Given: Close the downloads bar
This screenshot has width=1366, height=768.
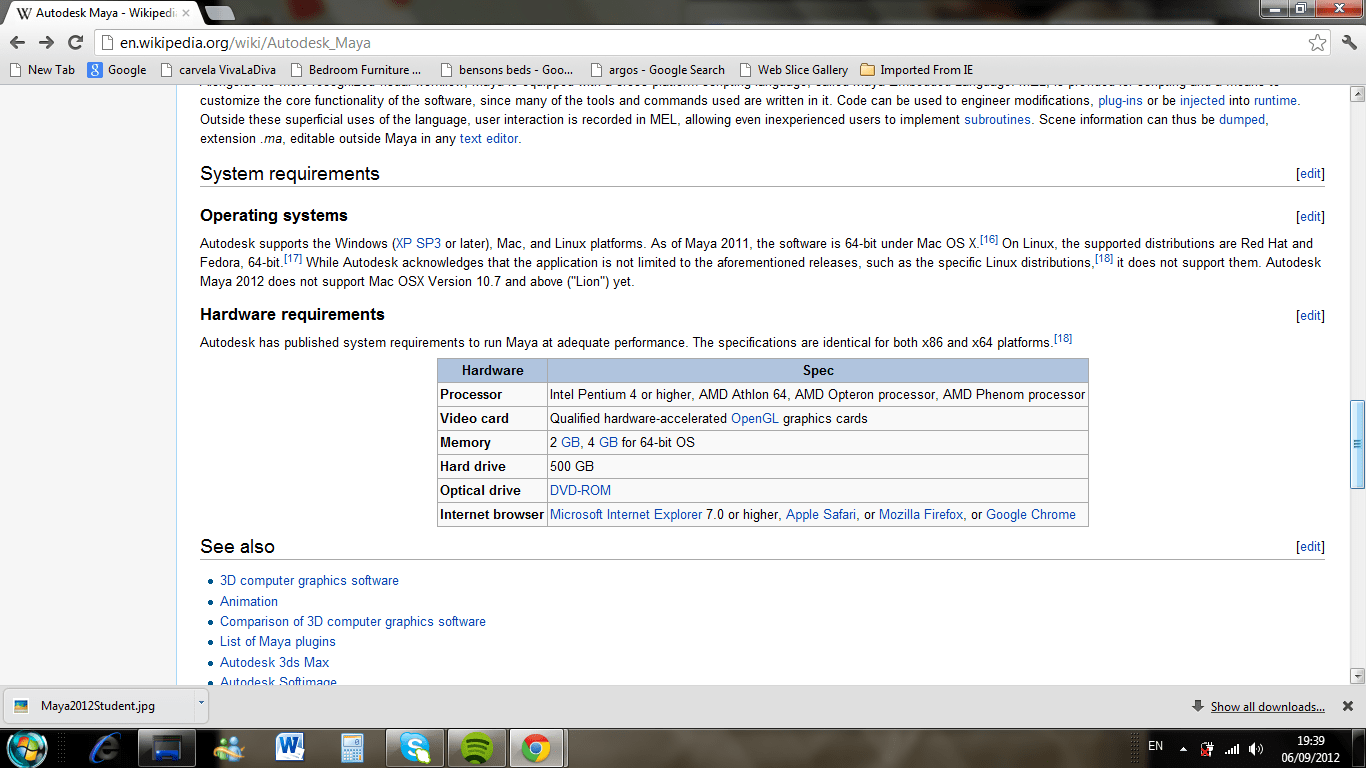Looking at the screenshot, I should pyautogui.click(x=1348, y=706).
